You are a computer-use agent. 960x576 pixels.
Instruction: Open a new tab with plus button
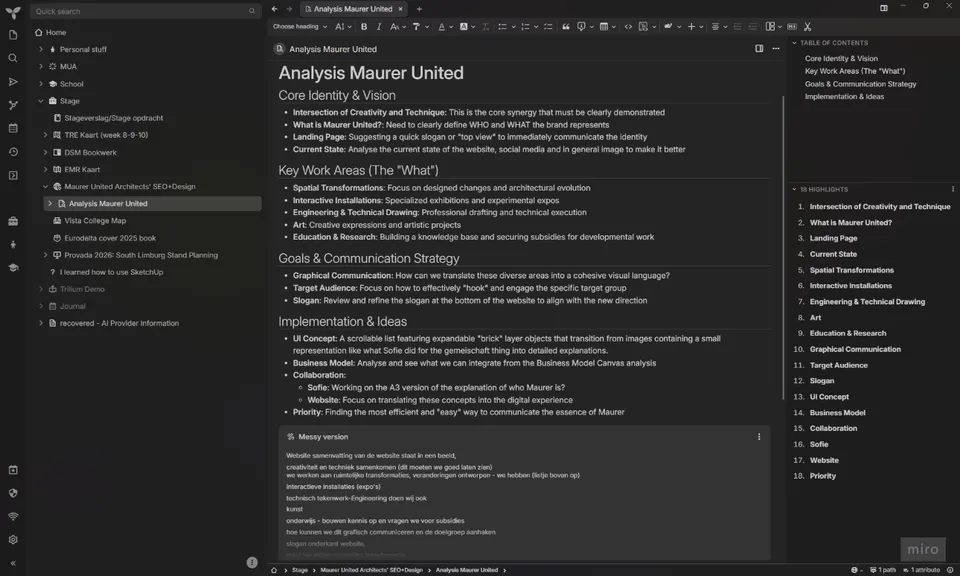point(419,9)
